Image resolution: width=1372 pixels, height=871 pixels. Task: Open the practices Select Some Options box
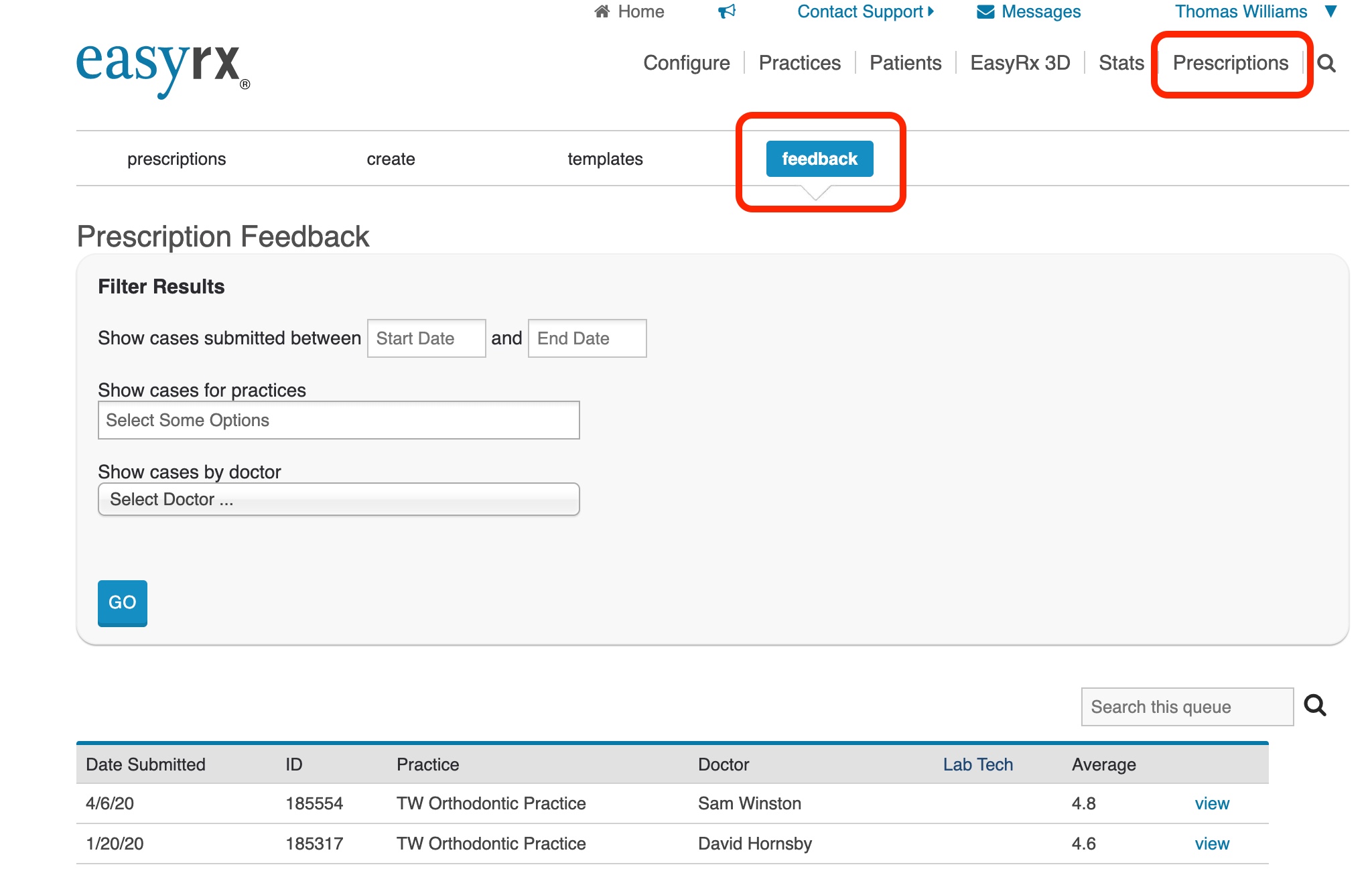338,420
